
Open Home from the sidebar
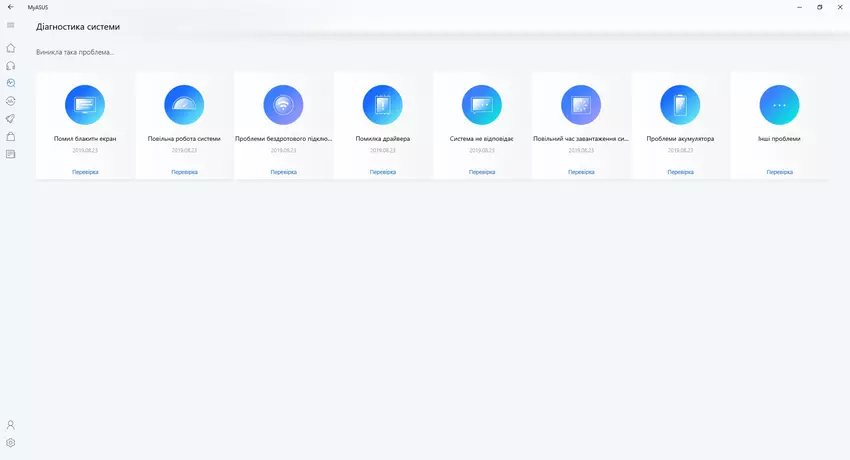tap(11, 47)
